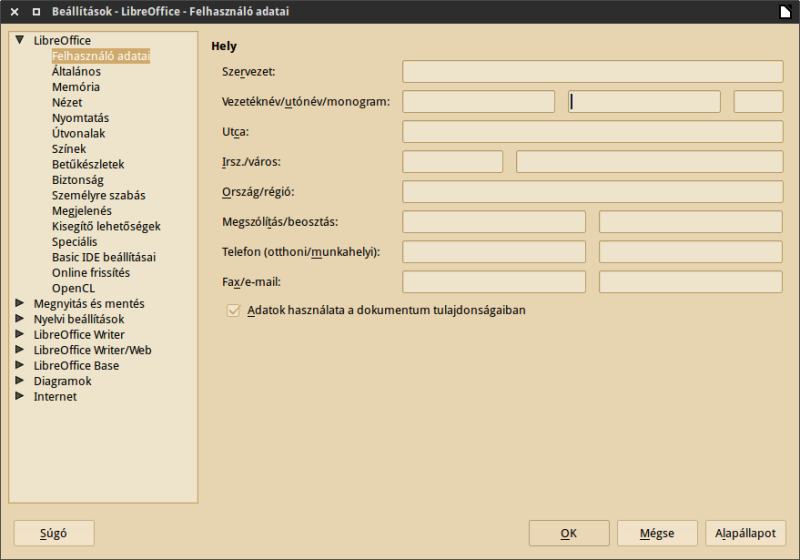Image resolution: width=800 pixels, height=560 pixels.
Task: Expand the Internet node
Action: (x=19, y=396)
